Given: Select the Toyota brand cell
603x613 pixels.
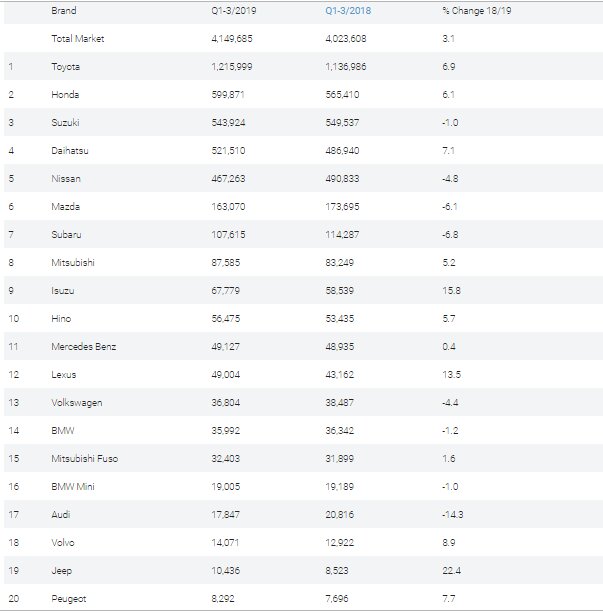Looking at the screenshot, I should [x=66, y=66].
